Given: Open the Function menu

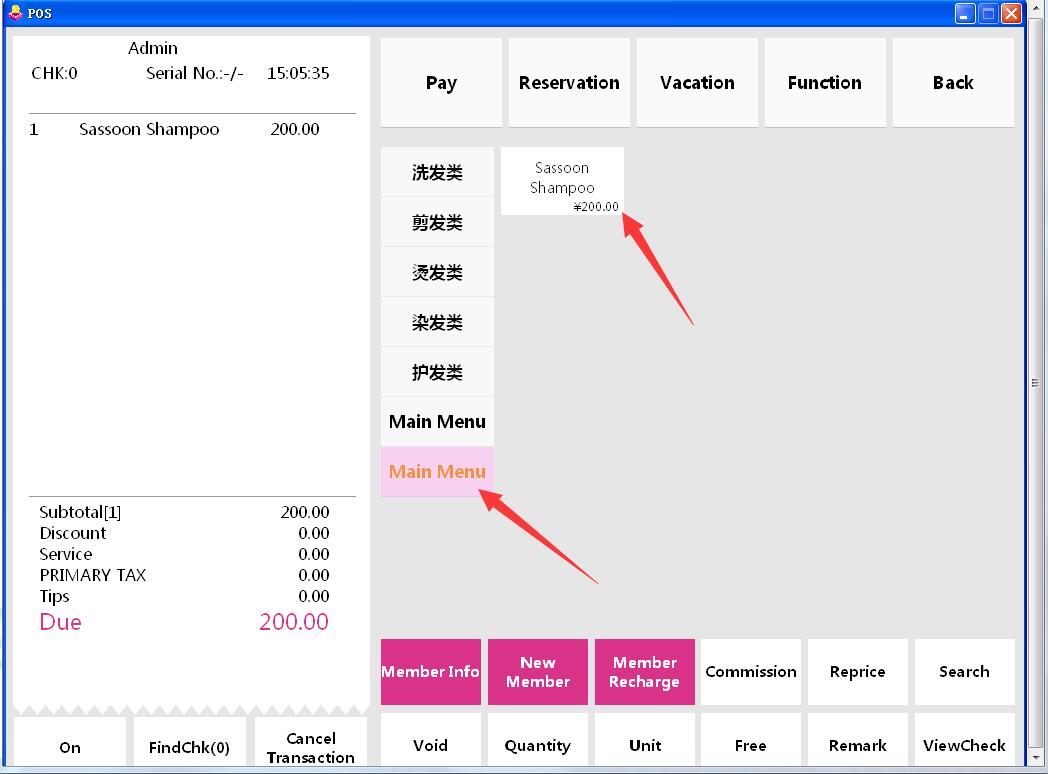Looking at the screenshot, I should tap(825, 82).
